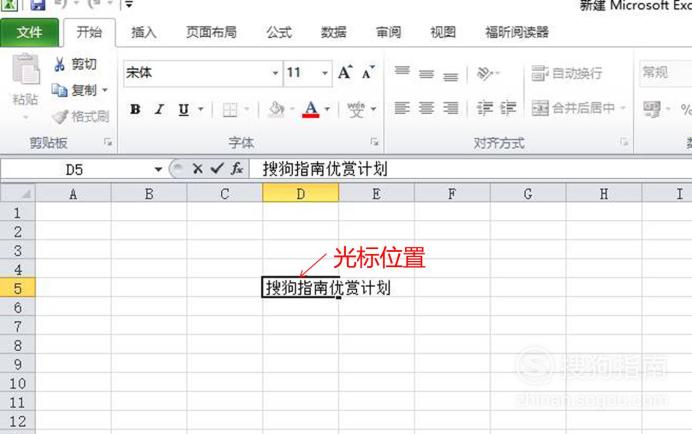Apply fill color paint bucket
Screen dimensions: 692x434
[276, 109]
